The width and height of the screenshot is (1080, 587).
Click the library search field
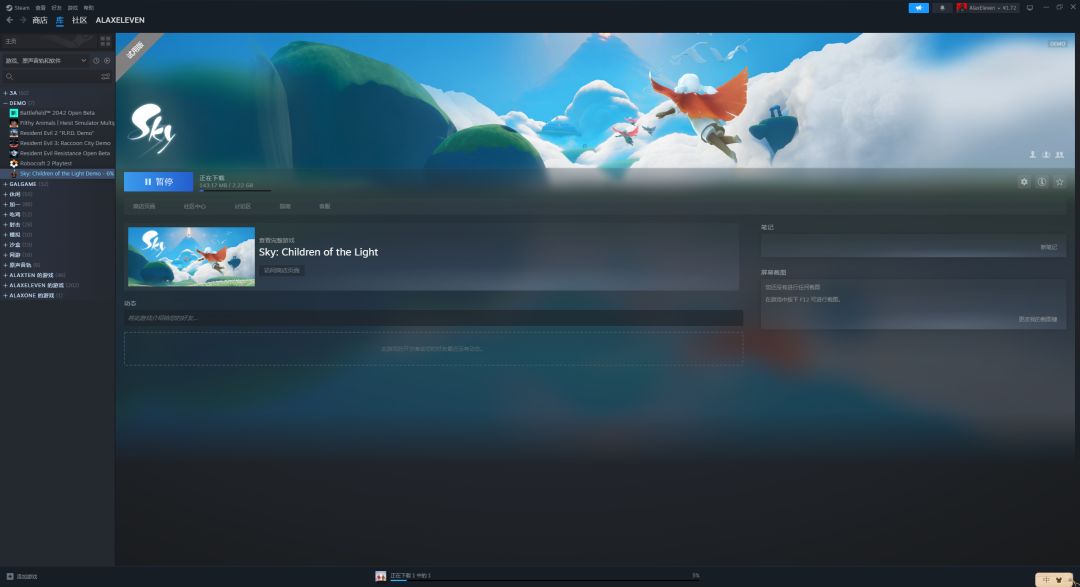pyautogui.click(x=51, y=76)
